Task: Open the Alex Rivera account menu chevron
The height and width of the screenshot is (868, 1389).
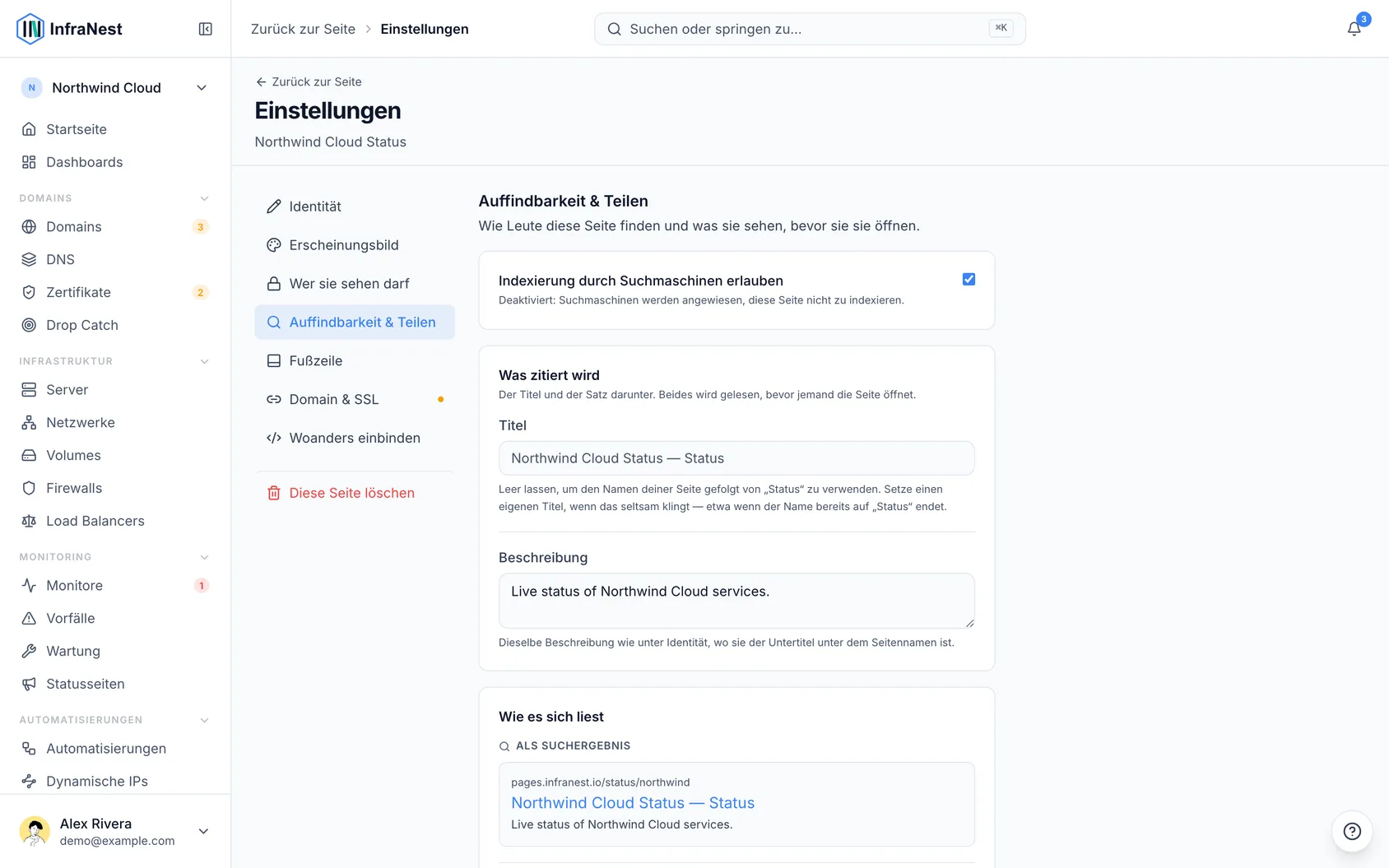Action: (x=203, y=831)
